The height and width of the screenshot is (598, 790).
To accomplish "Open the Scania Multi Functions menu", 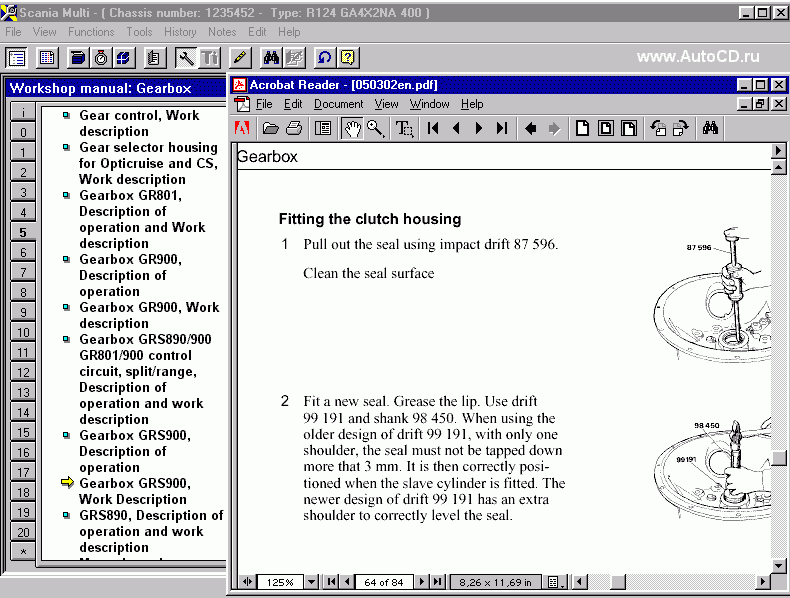I will (x=91, y=32).
